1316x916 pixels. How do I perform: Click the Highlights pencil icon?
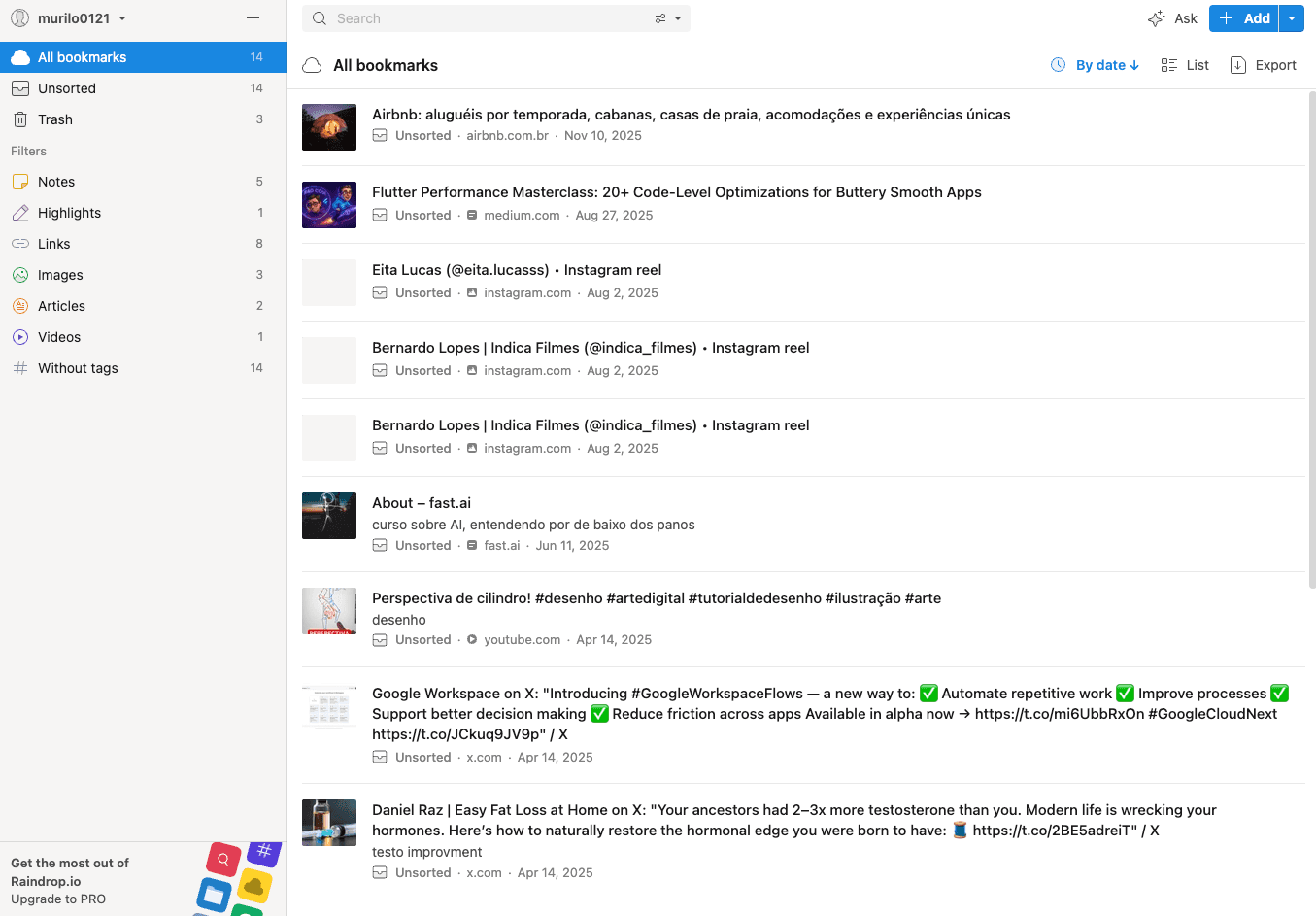pos(20,213)
